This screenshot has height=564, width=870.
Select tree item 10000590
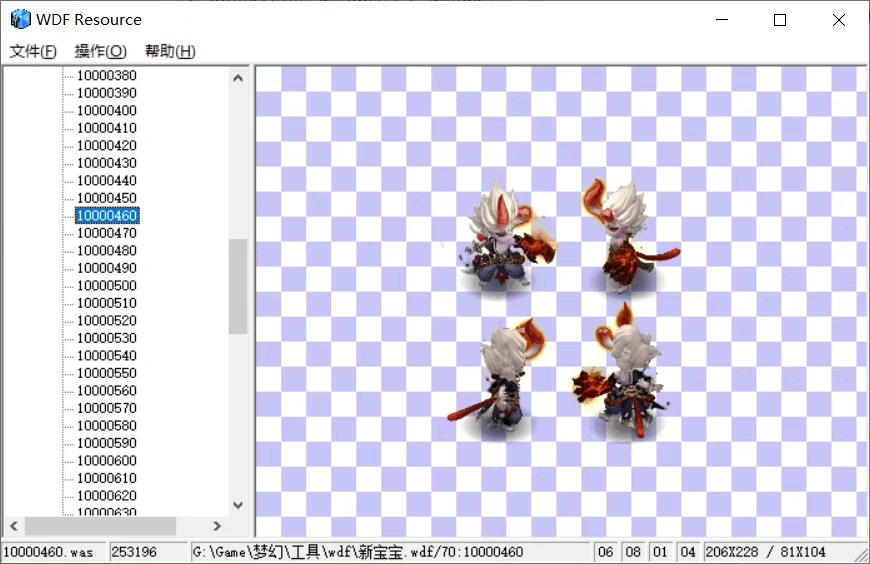click(107, 443)
